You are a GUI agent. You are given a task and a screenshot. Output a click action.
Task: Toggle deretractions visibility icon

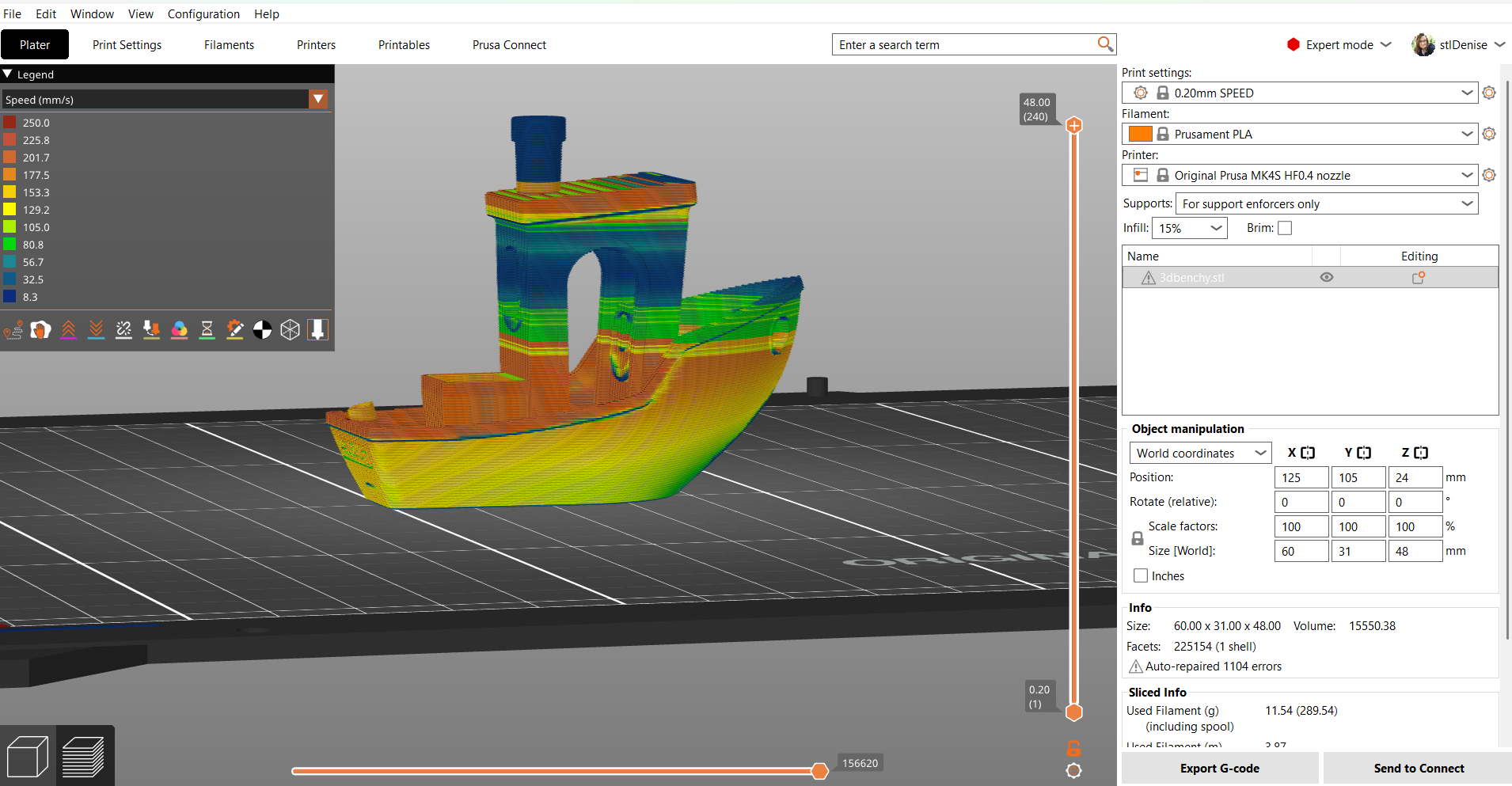coord(97,330)
